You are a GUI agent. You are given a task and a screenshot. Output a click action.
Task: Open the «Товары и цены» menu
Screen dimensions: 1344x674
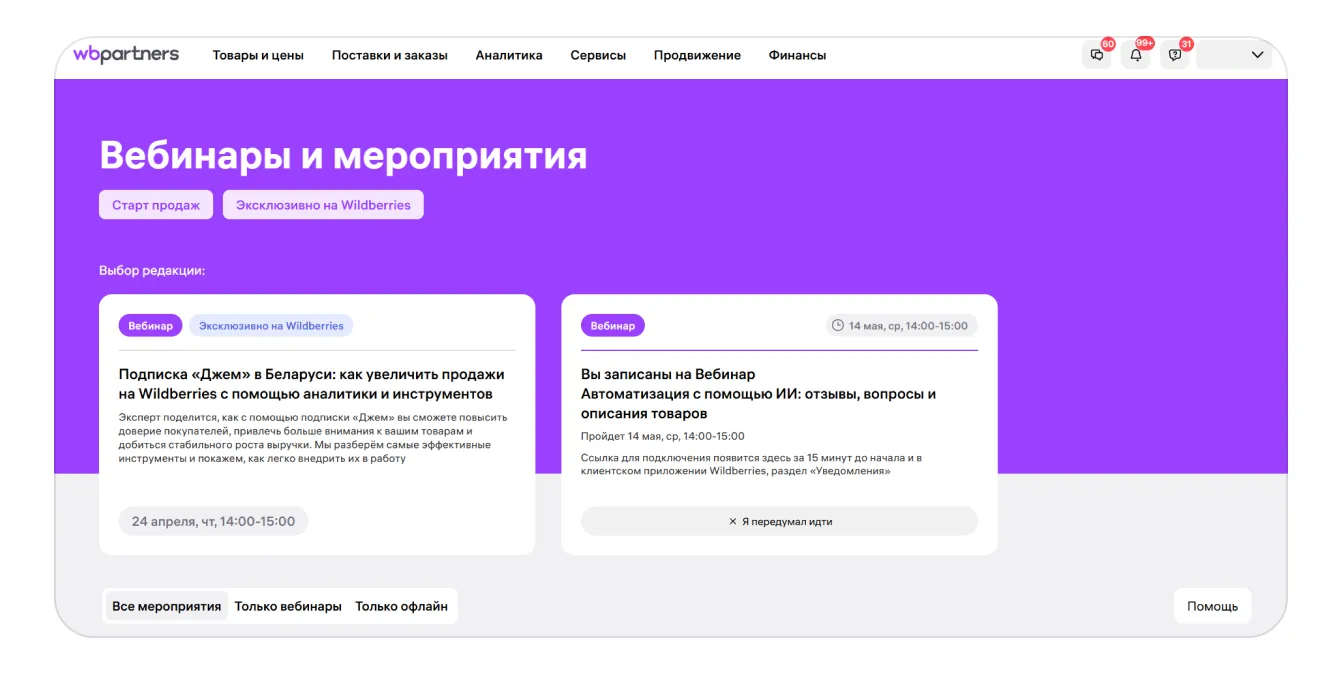coord(258,56)
